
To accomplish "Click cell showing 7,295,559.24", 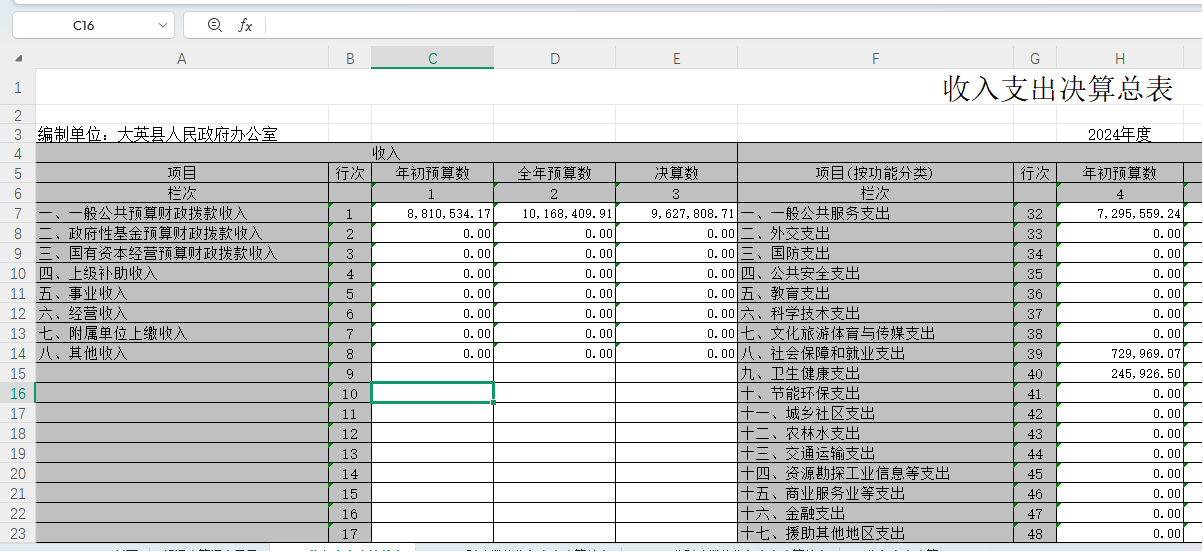I will click(x=1120, y=214).
